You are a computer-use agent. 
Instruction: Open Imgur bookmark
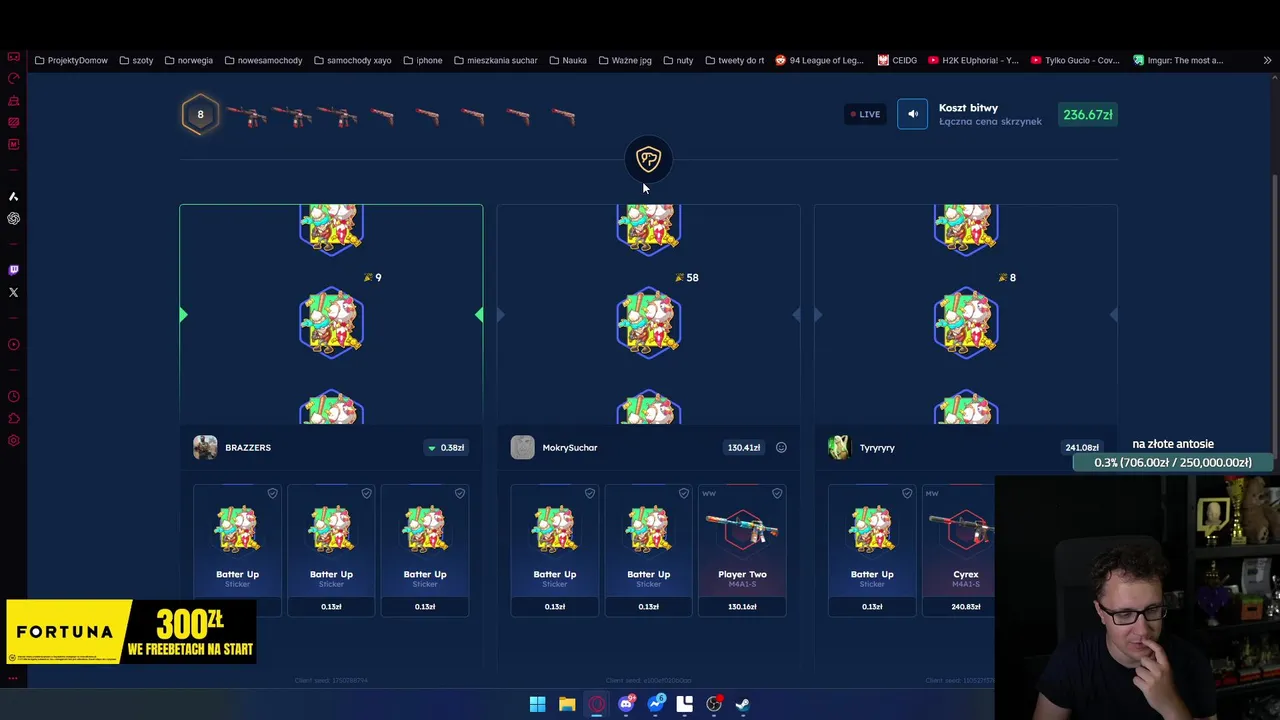pos(1178,60)
